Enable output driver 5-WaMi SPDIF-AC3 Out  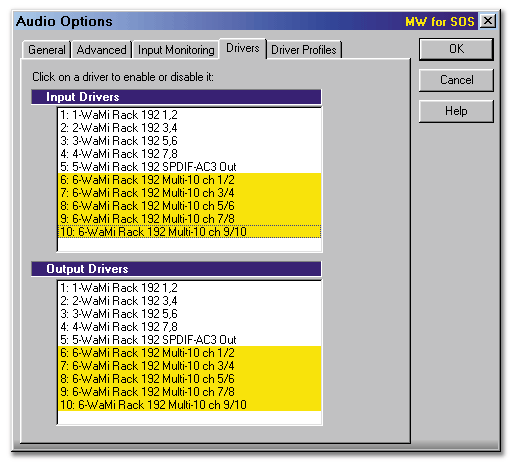tap(189, 340)
